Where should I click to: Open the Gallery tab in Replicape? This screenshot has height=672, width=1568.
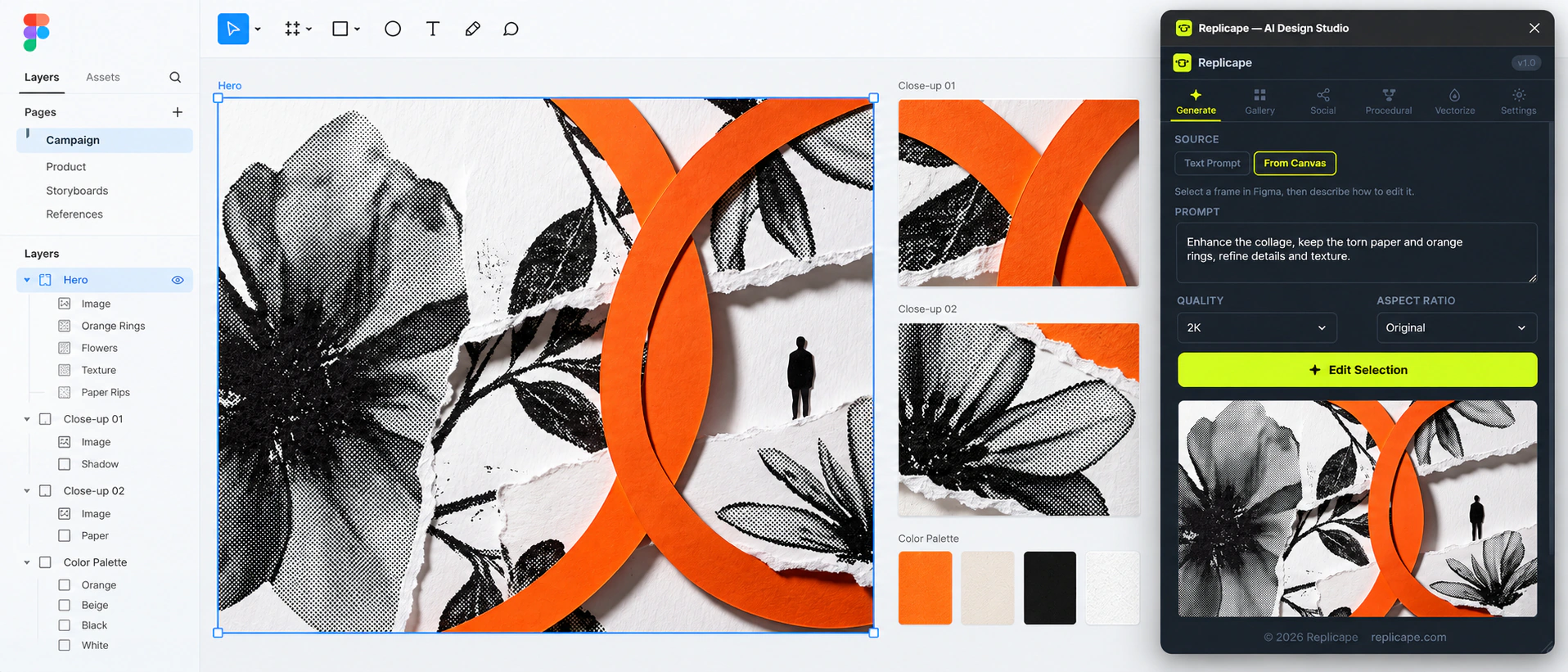(x=1259, y=102)
